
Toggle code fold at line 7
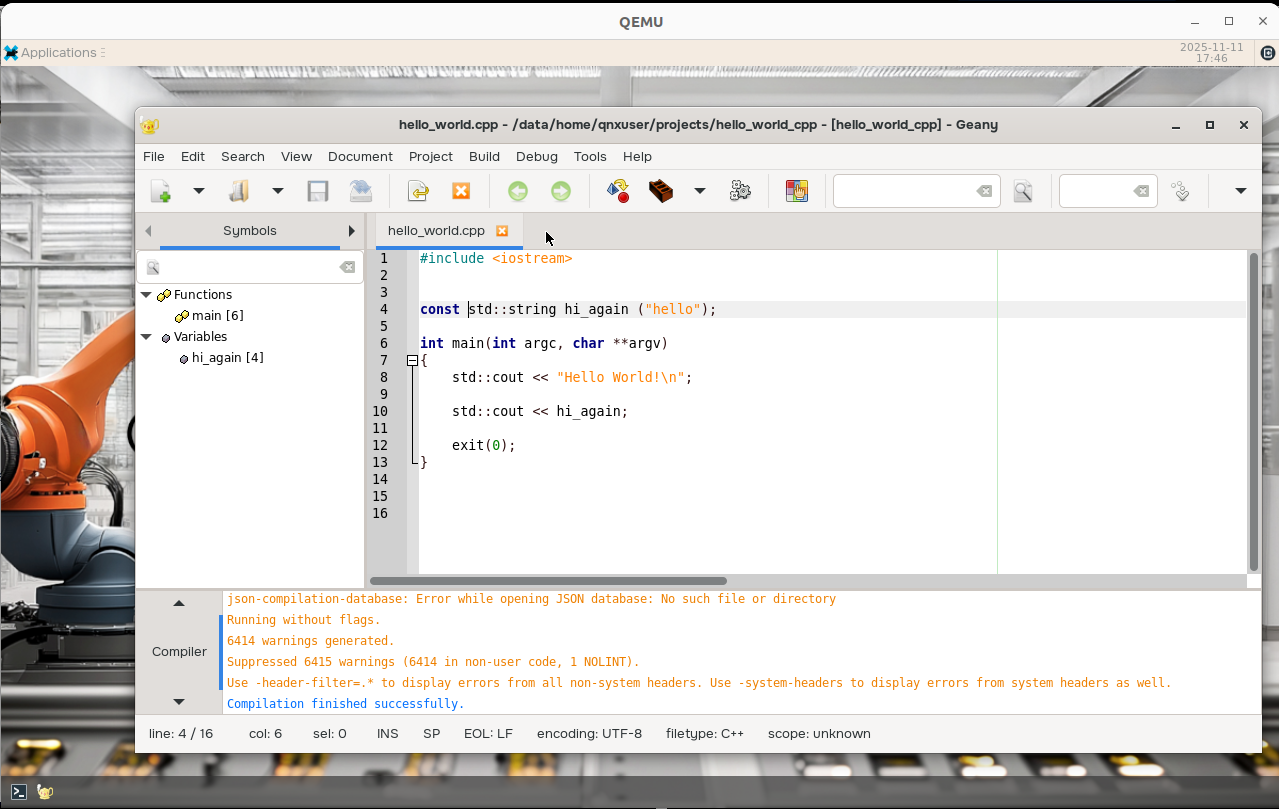point(412,361)
